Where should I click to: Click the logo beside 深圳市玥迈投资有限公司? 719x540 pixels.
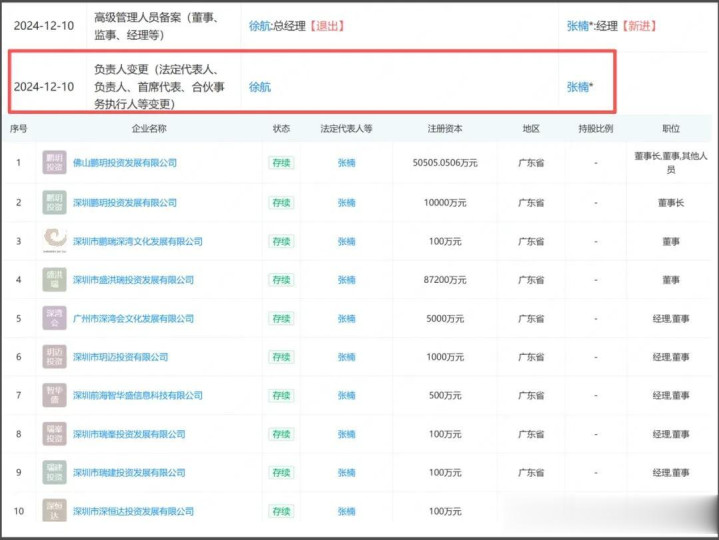pyautogui.click(x=54, y=357)
